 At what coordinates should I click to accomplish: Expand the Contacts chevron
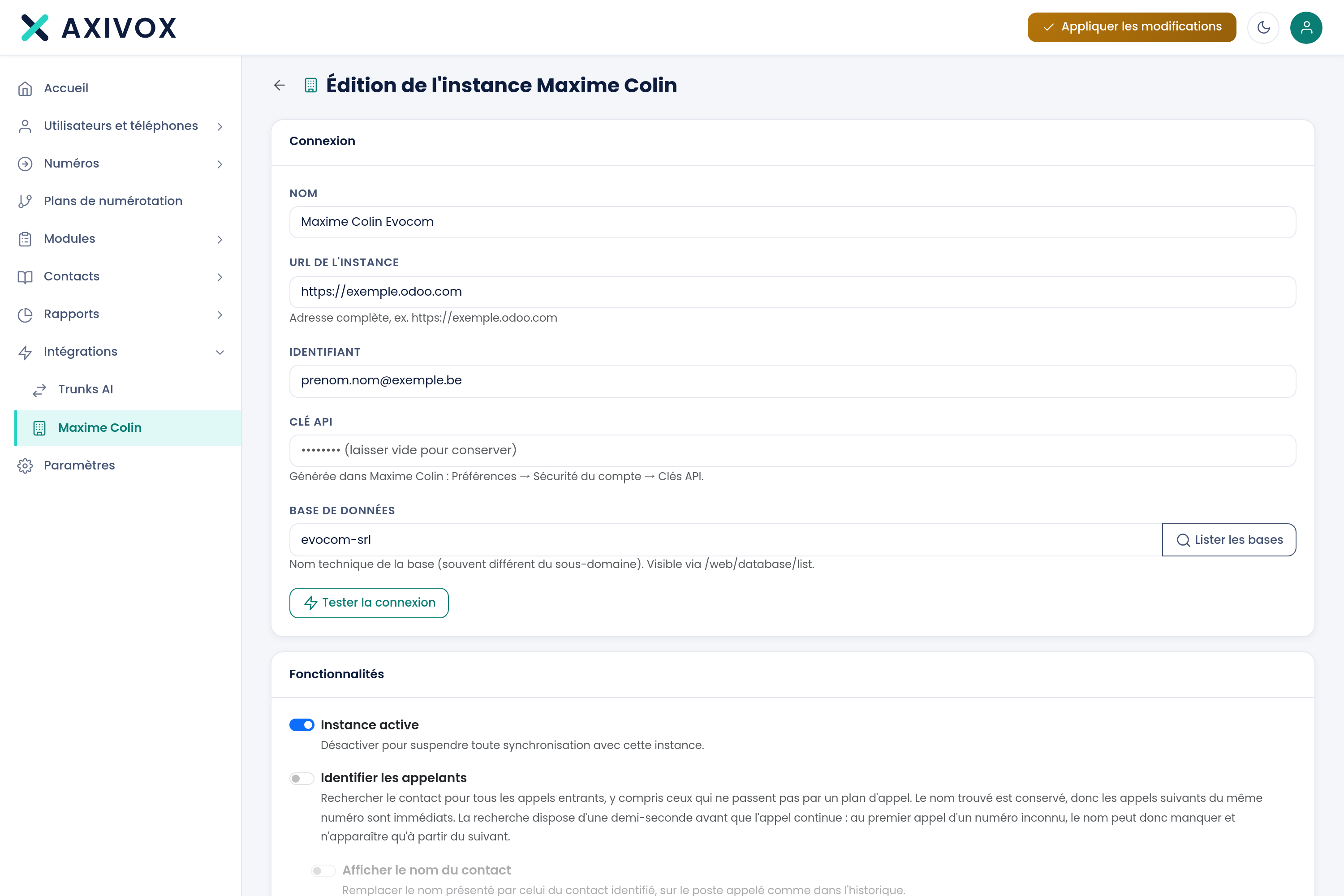[x=220, y=277]
